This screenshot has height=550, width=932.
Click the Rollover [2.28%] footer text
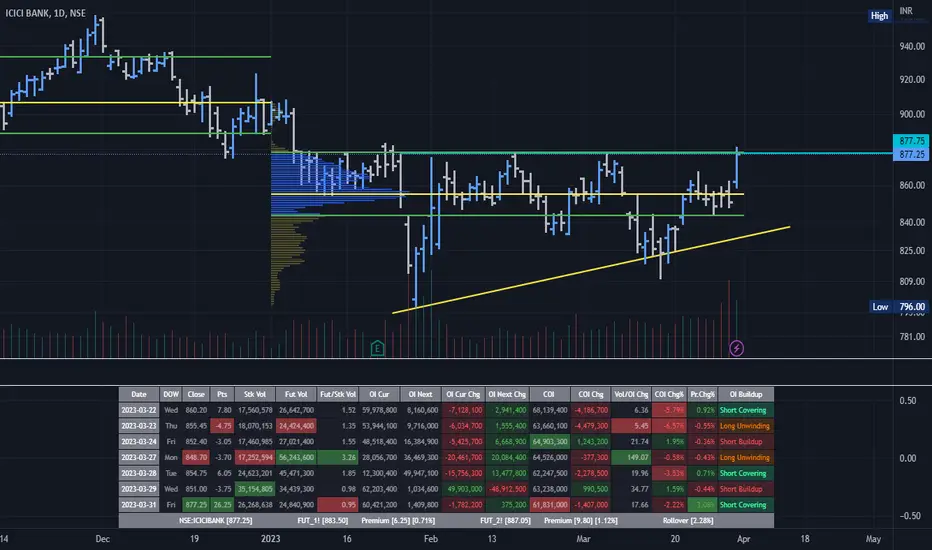point(688,520)
